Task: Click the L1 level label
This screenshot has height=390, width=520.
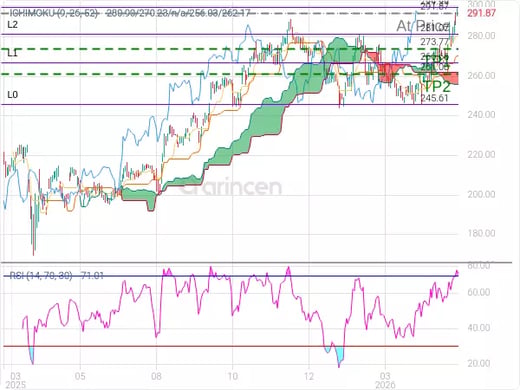Action: [13, 53]
